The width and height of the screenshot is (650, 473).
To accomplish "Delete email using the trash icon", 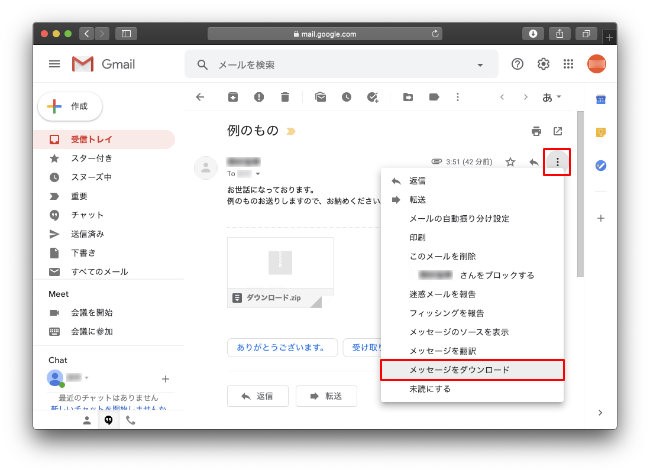I will coord(285,97).
